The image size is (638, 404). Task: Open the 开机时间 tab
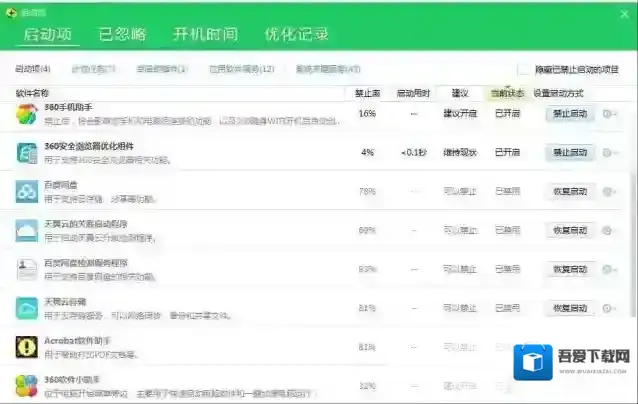point(205,35)
